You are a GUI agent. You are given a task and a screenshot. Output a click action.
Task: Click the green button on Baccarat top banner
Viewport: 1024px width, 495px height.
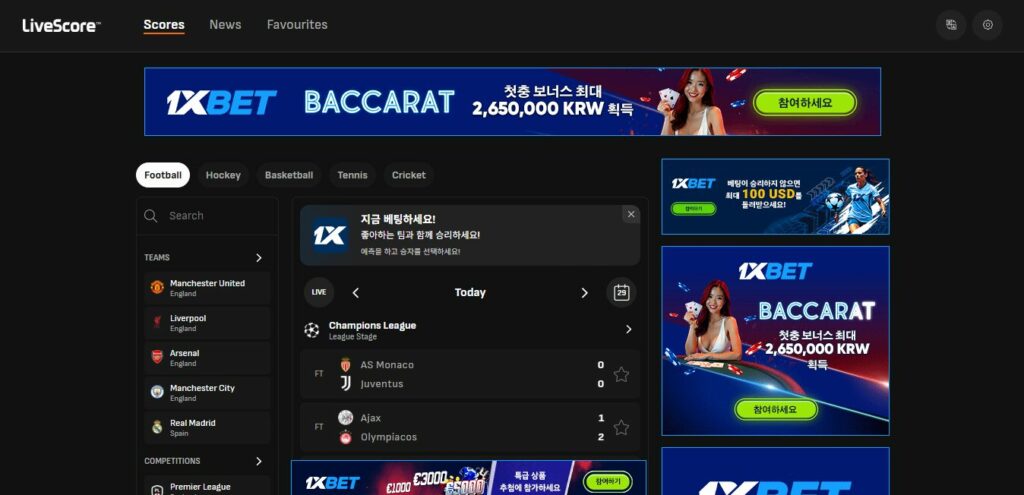tap(805, 103)
